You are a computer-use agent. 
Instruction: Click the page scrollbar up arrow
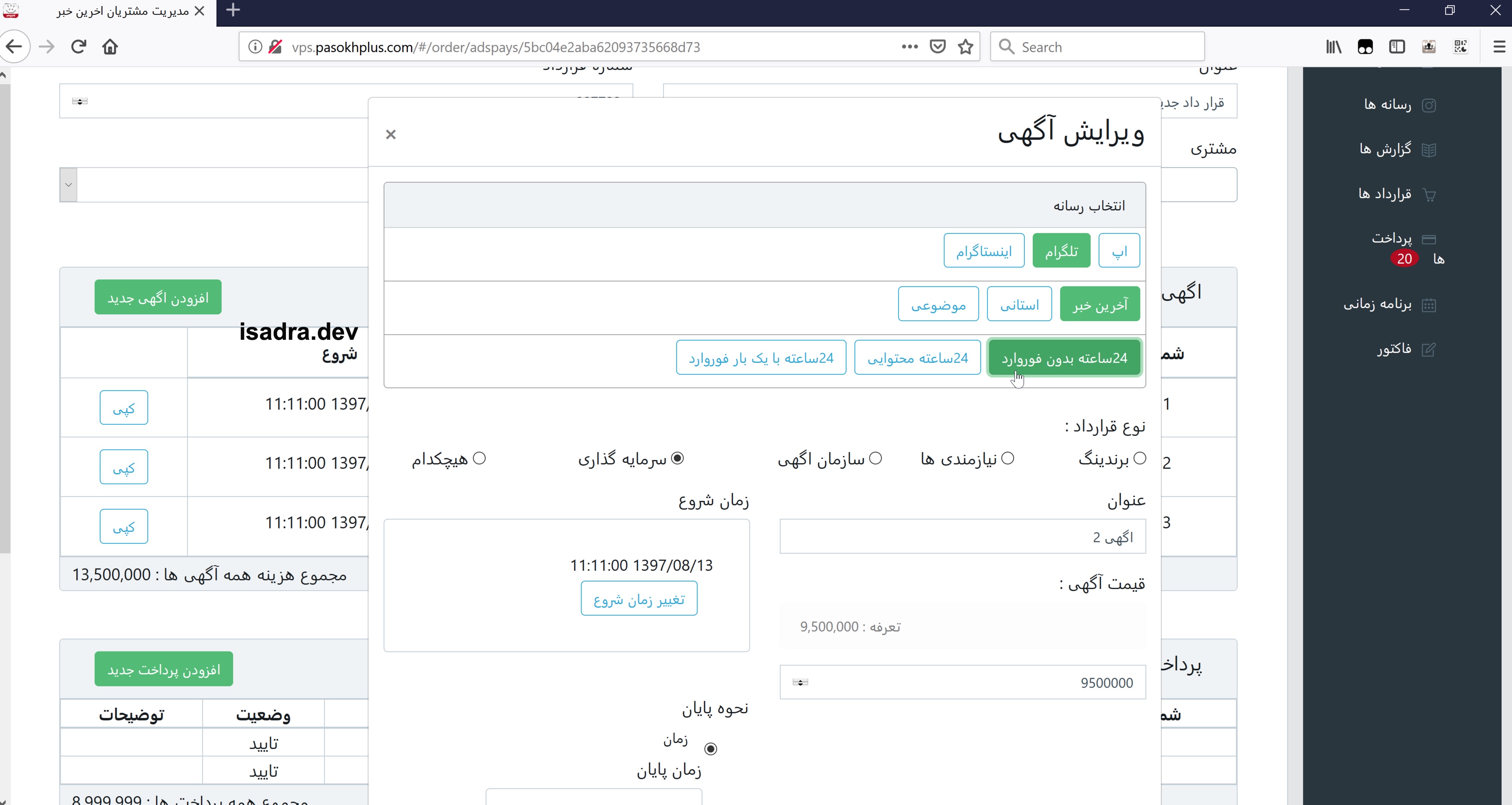4,75
